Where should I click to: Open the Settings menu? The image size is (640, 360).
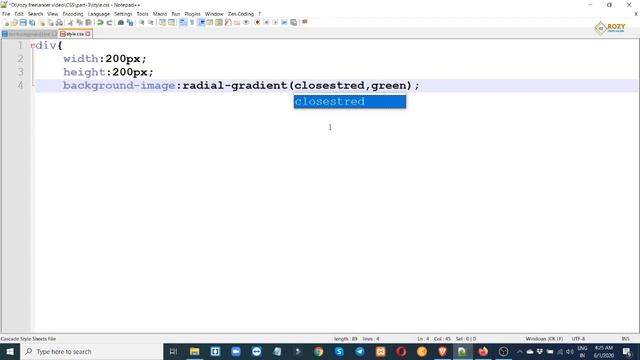[x=123, y=14]
